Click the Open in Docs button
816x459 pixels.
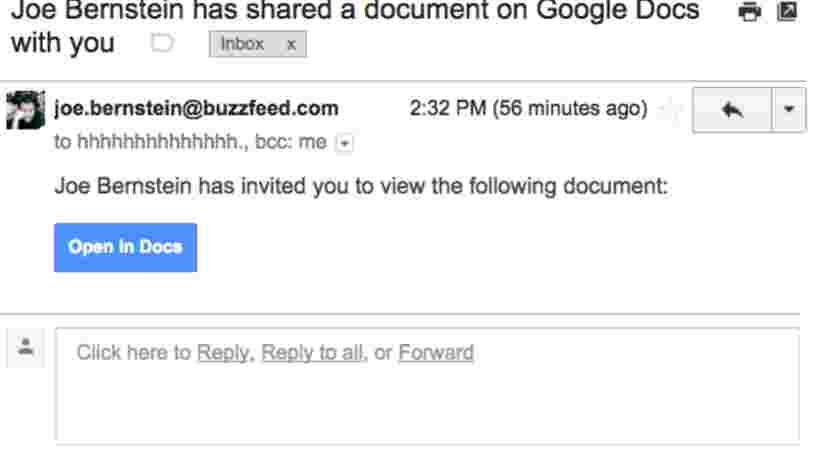tap(125, 247)
